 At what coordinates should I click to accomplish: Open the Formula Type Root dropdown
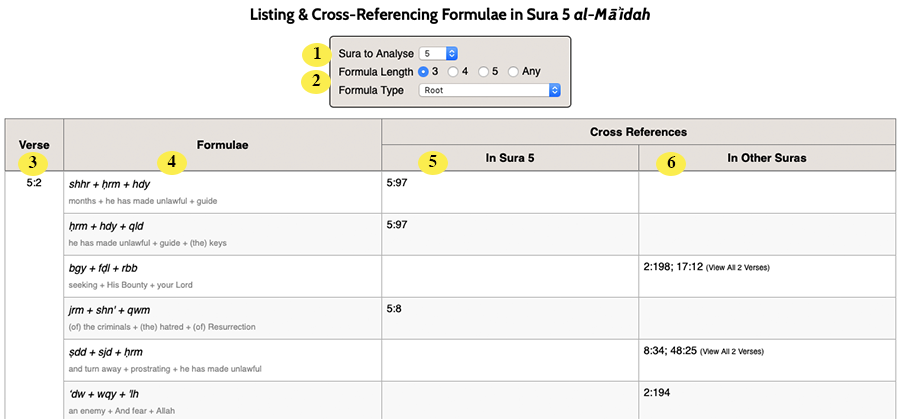490,90
